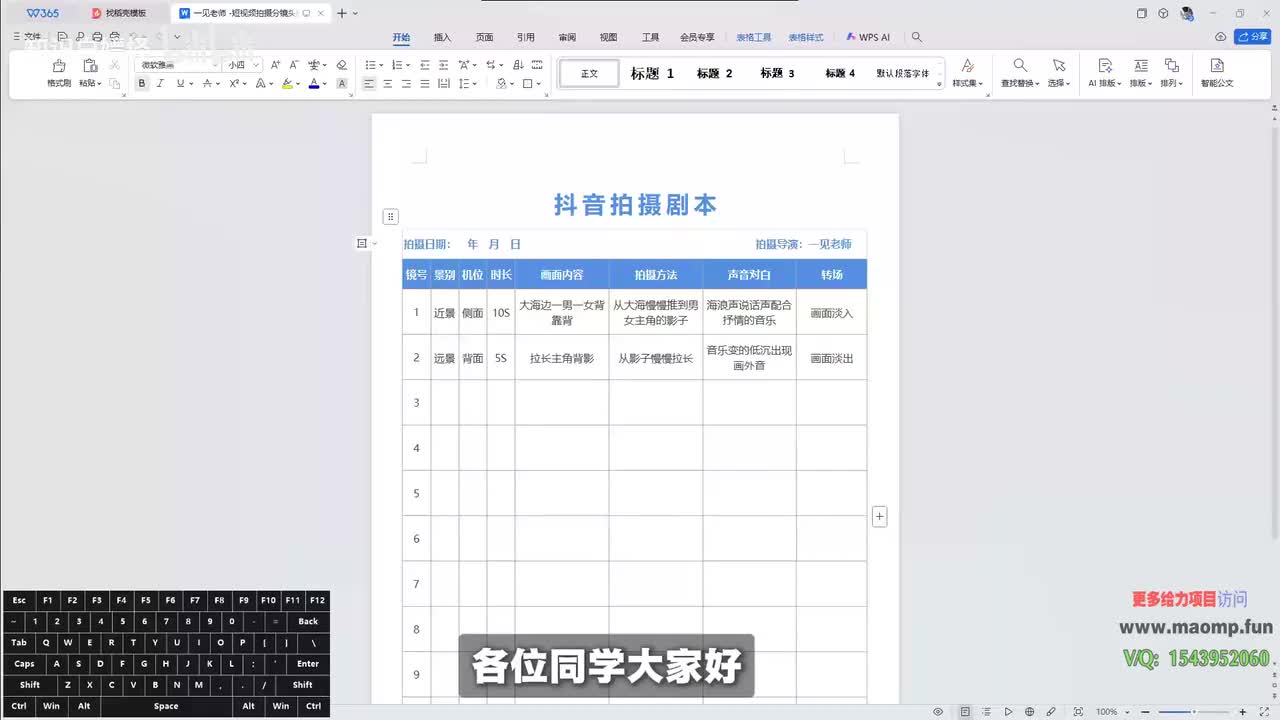Apply the 标题 3 heading style

(x=777, y=73)
